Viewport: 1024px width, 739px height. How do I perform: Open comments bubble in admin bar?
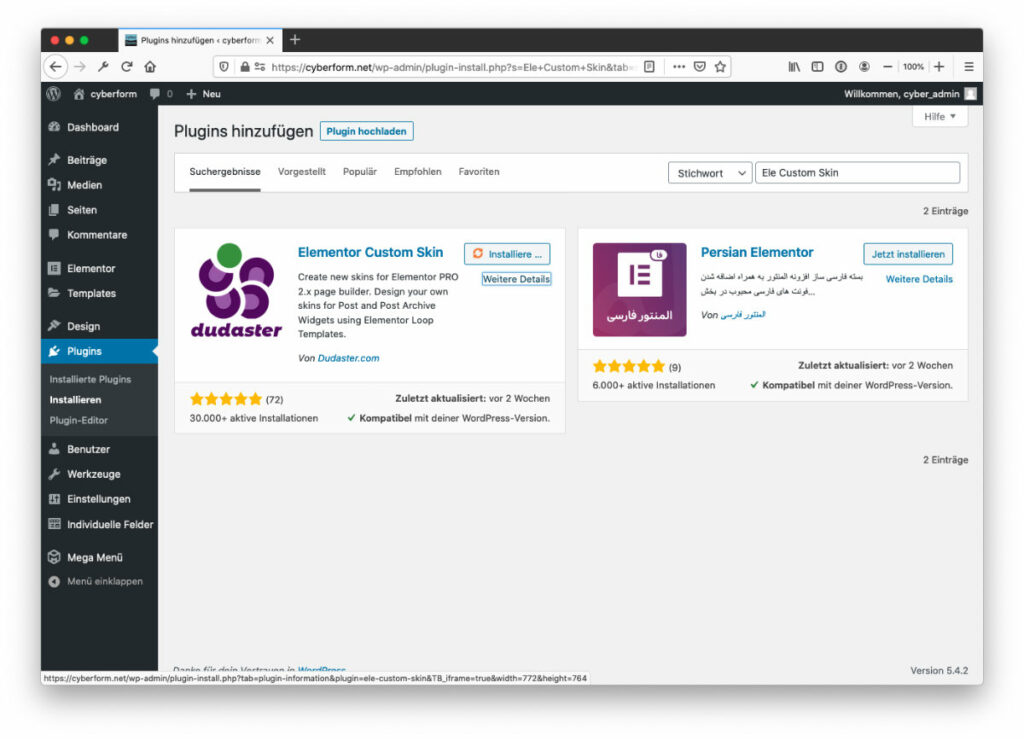click(154, 94)
